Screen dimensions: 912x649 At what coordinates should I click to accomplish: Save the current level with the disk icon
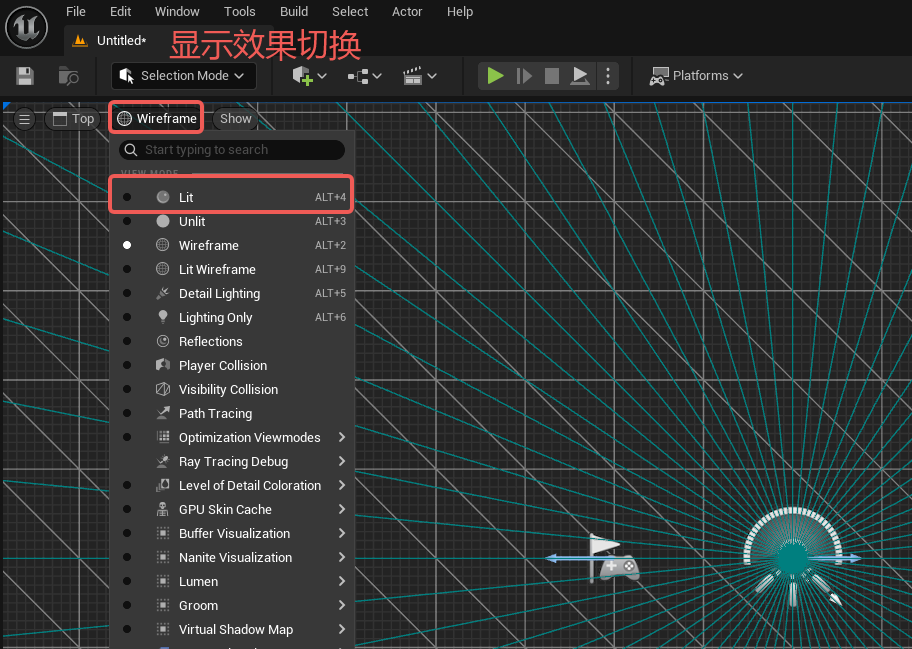pyautogui.click(x=25, y=76)
